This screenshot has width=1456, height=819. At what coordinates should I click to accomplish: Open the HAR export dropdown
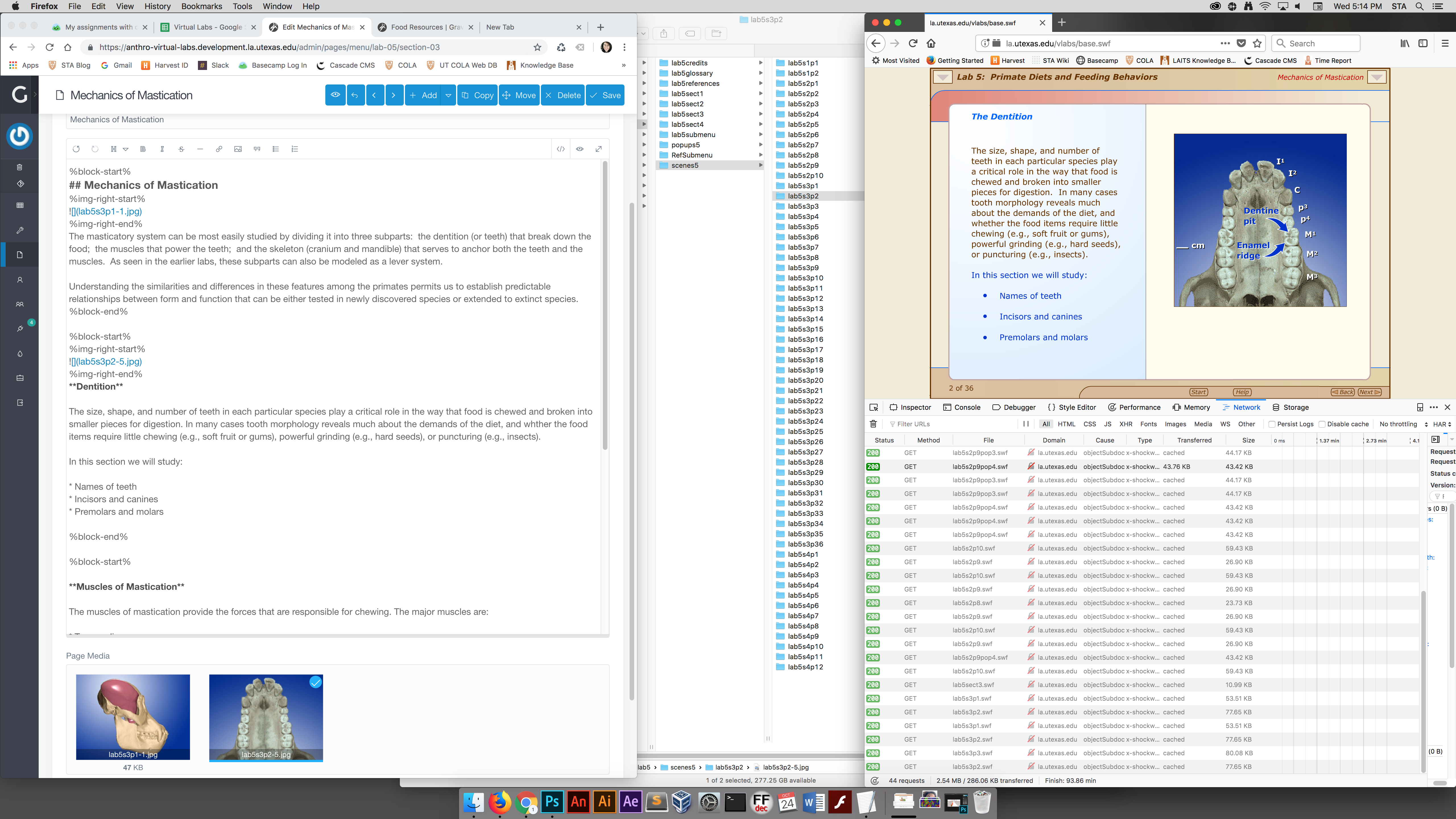(1442, 424)
